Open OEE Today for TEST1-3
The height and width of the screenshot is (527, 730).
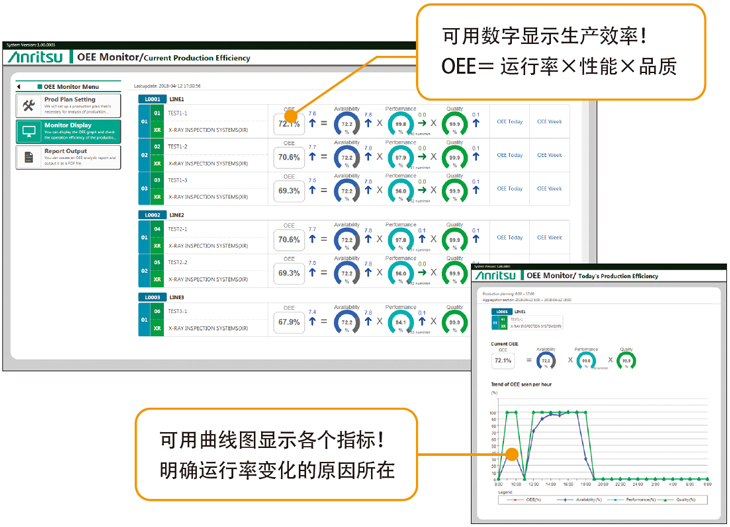[x=509, y=189]
